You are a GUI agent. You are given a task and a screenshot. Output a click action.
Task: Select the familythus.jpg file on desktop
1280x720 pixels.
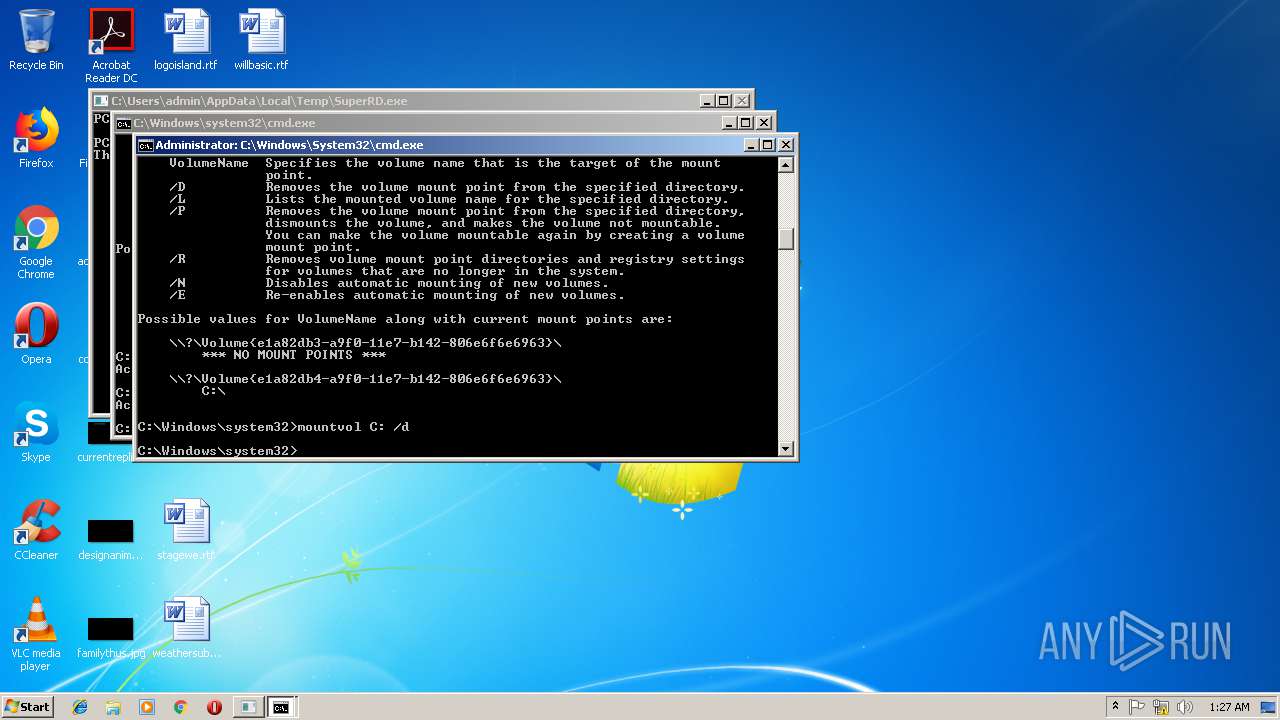click(110, 636)
